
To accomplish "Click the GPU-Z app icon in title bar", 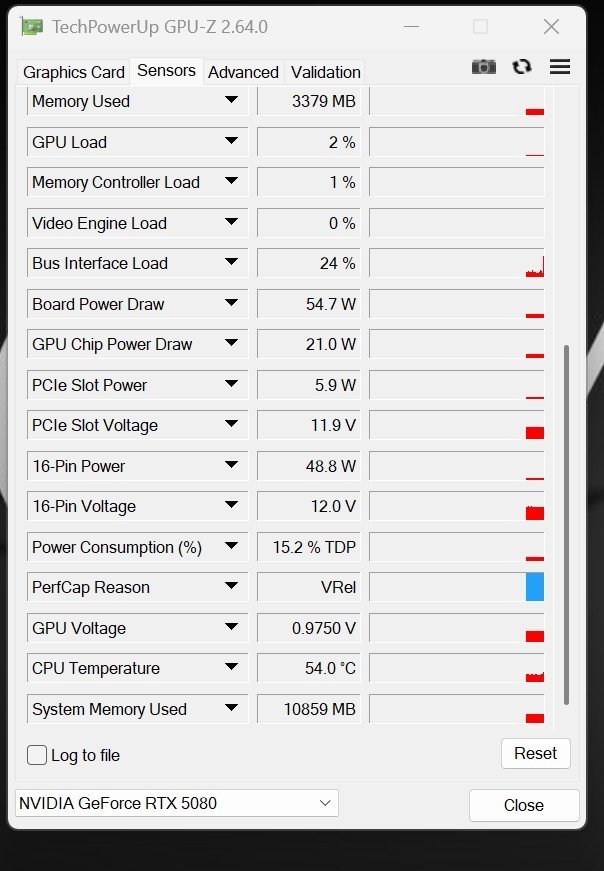I will [32, 27].
